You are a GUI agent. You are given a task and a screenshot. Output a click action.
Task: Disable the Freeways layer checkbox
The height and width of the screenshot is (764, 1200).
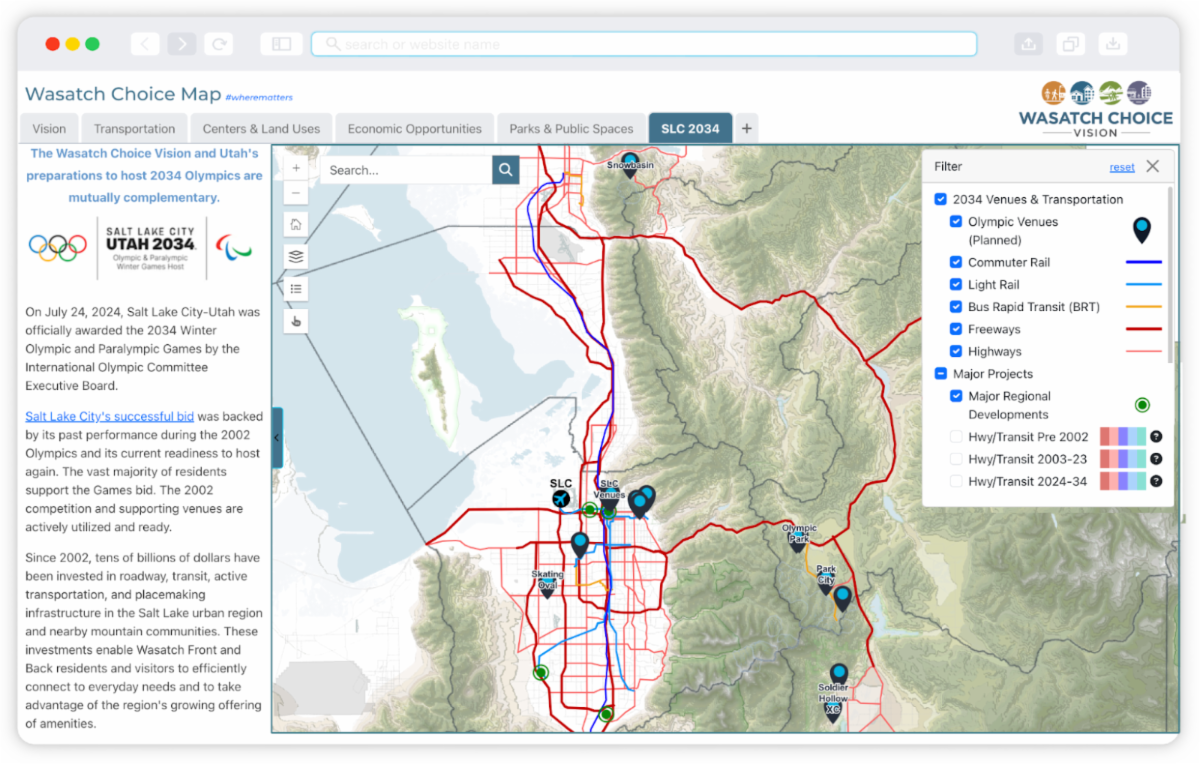[956, 329]
